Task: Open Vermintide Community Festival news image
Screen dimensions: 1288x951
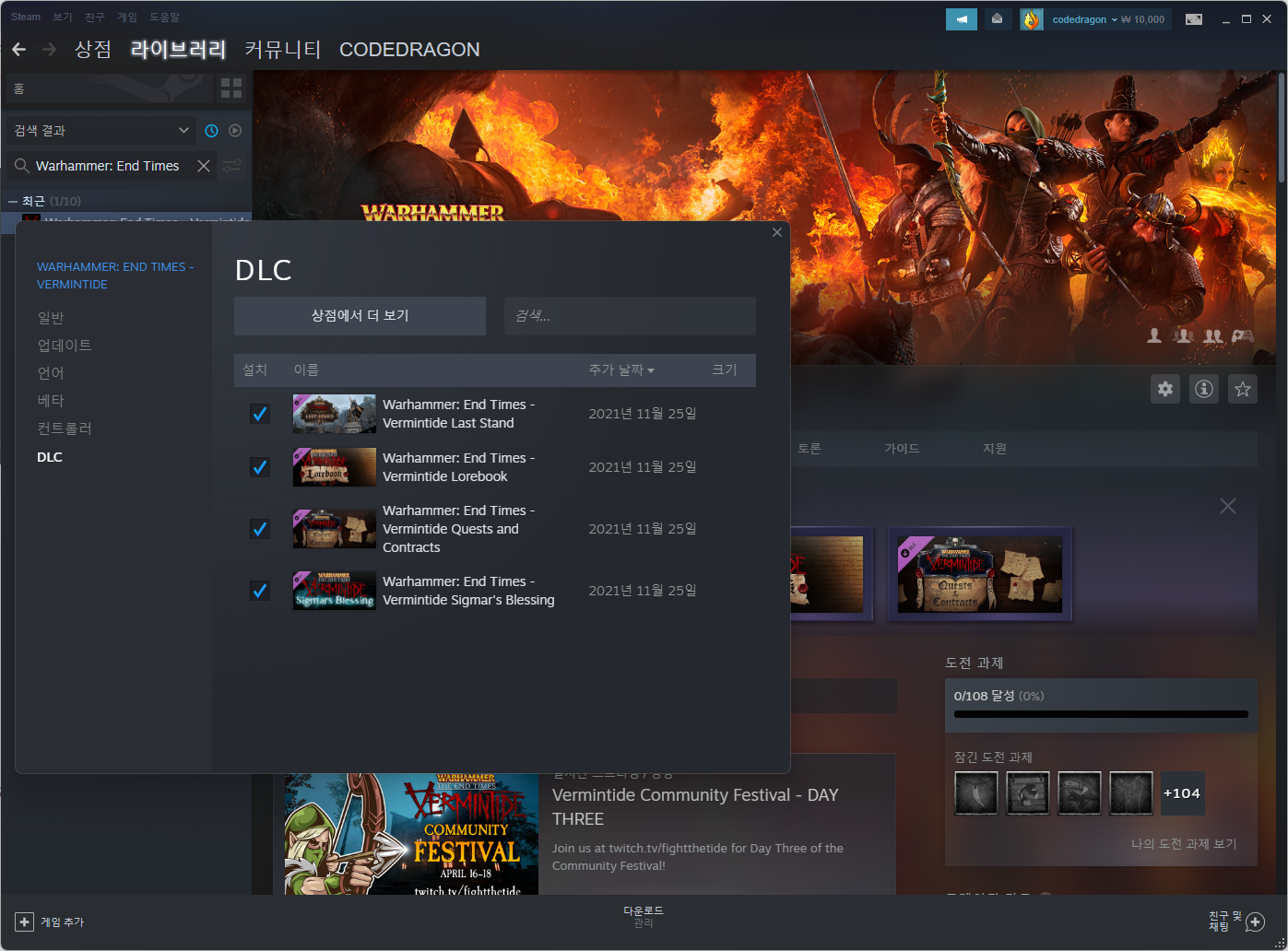Action: [x=411, y=834]
